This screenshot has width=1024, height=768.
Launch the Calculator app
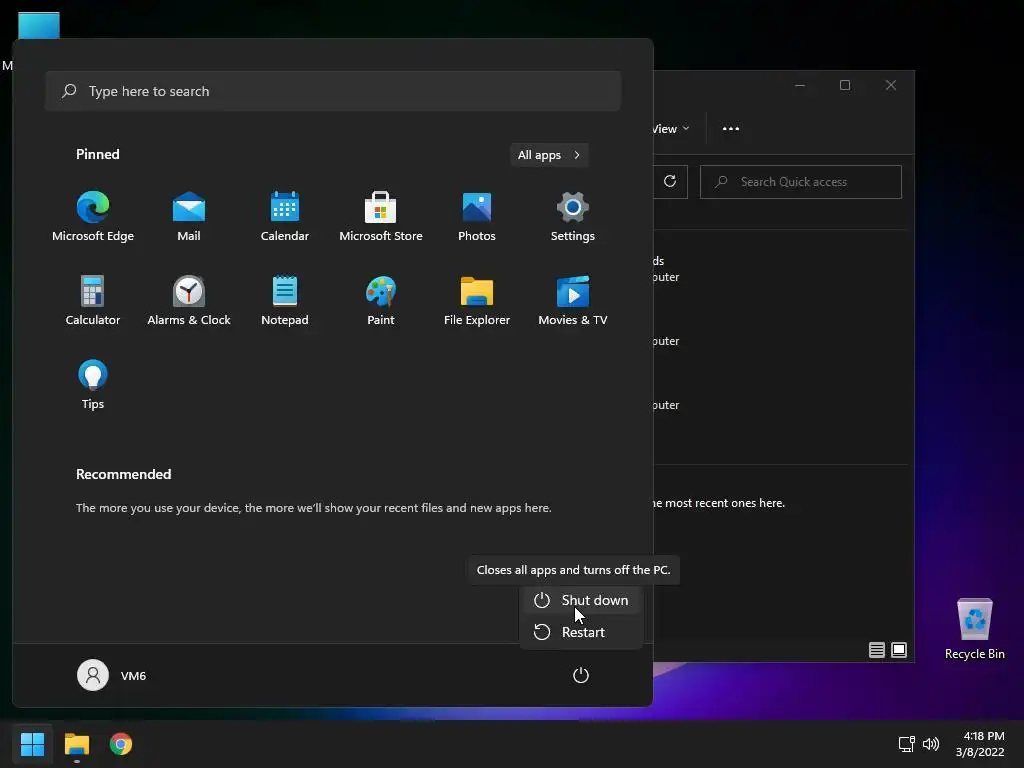(93, 300)
